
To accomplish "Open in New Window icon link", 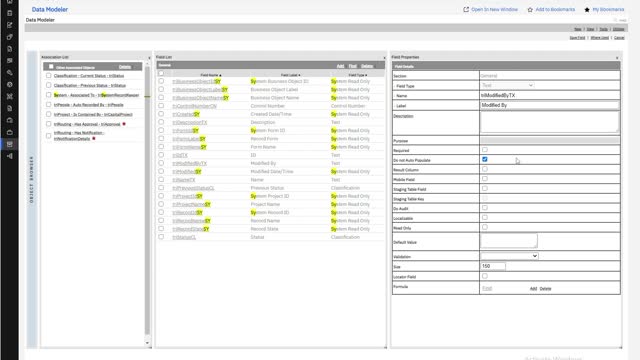I will (466, 9).
